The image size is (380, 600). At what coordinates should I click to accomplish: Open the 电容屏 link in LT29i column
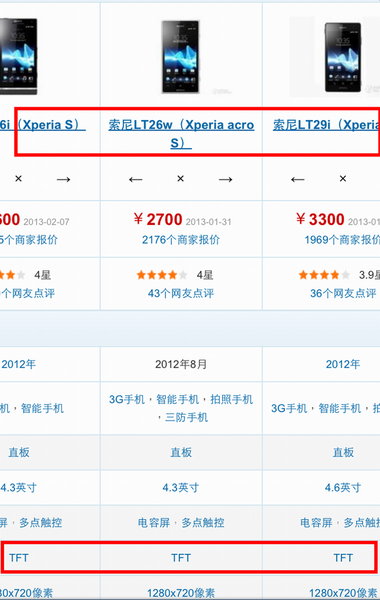click(316, 522)
